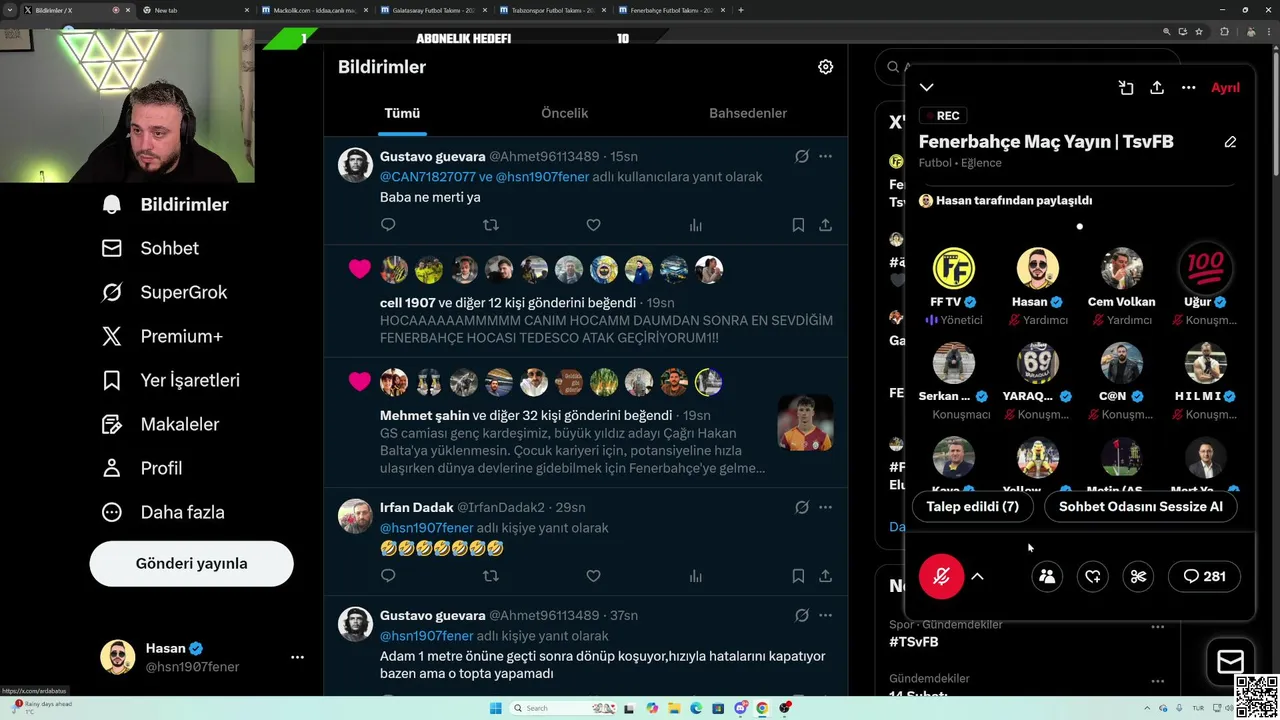Open #TSvFB trending topic

pos(914,642)
